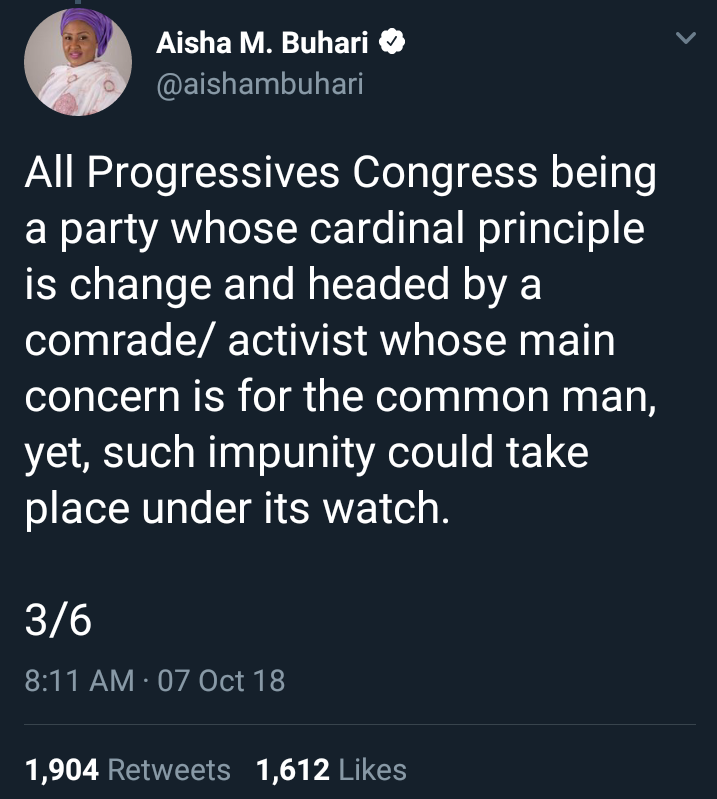This screenshot has height=799, width=717.
Task: Click the blue verified badge icon
Action: 392,42
